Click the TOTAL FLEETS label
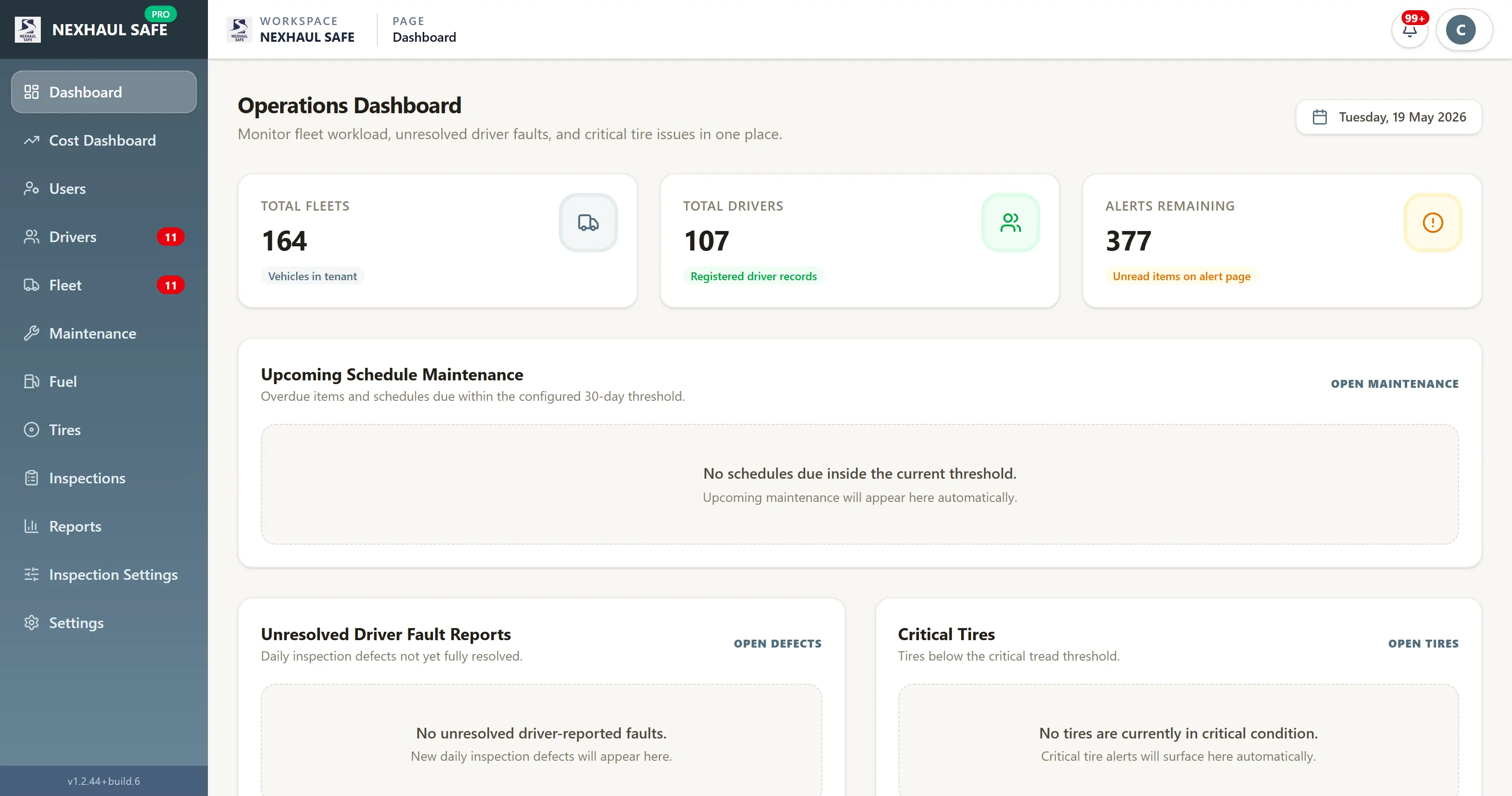The height and width of the screenshot is (796, 1512). point(304,206)
